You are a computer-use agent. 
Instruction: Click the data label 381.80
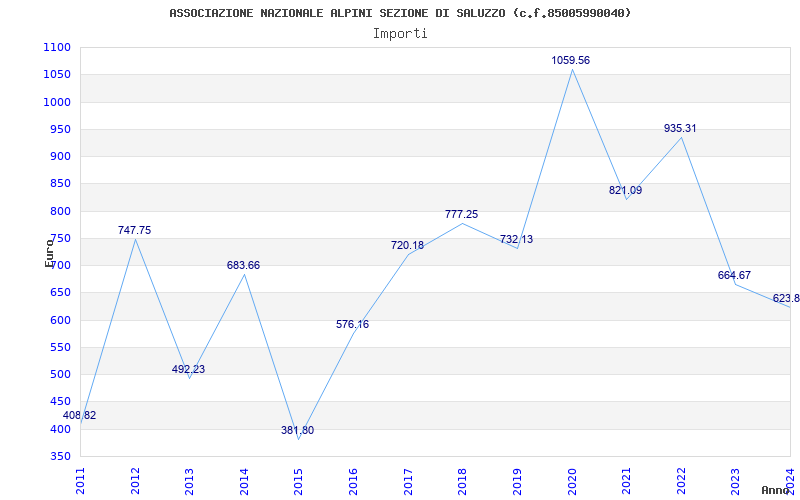[x=297, y=431]
